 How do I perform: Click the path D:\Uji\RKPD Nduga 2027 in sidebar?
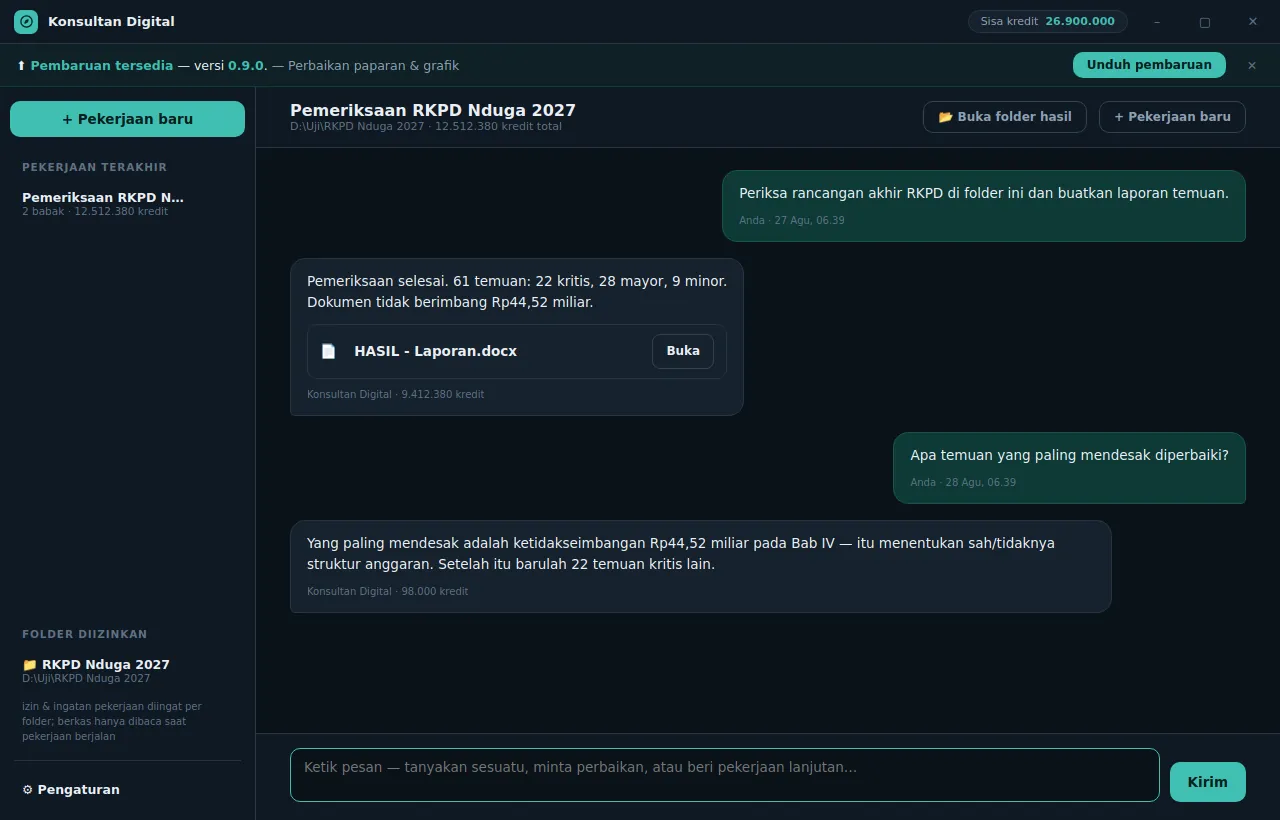click(86, 679)
